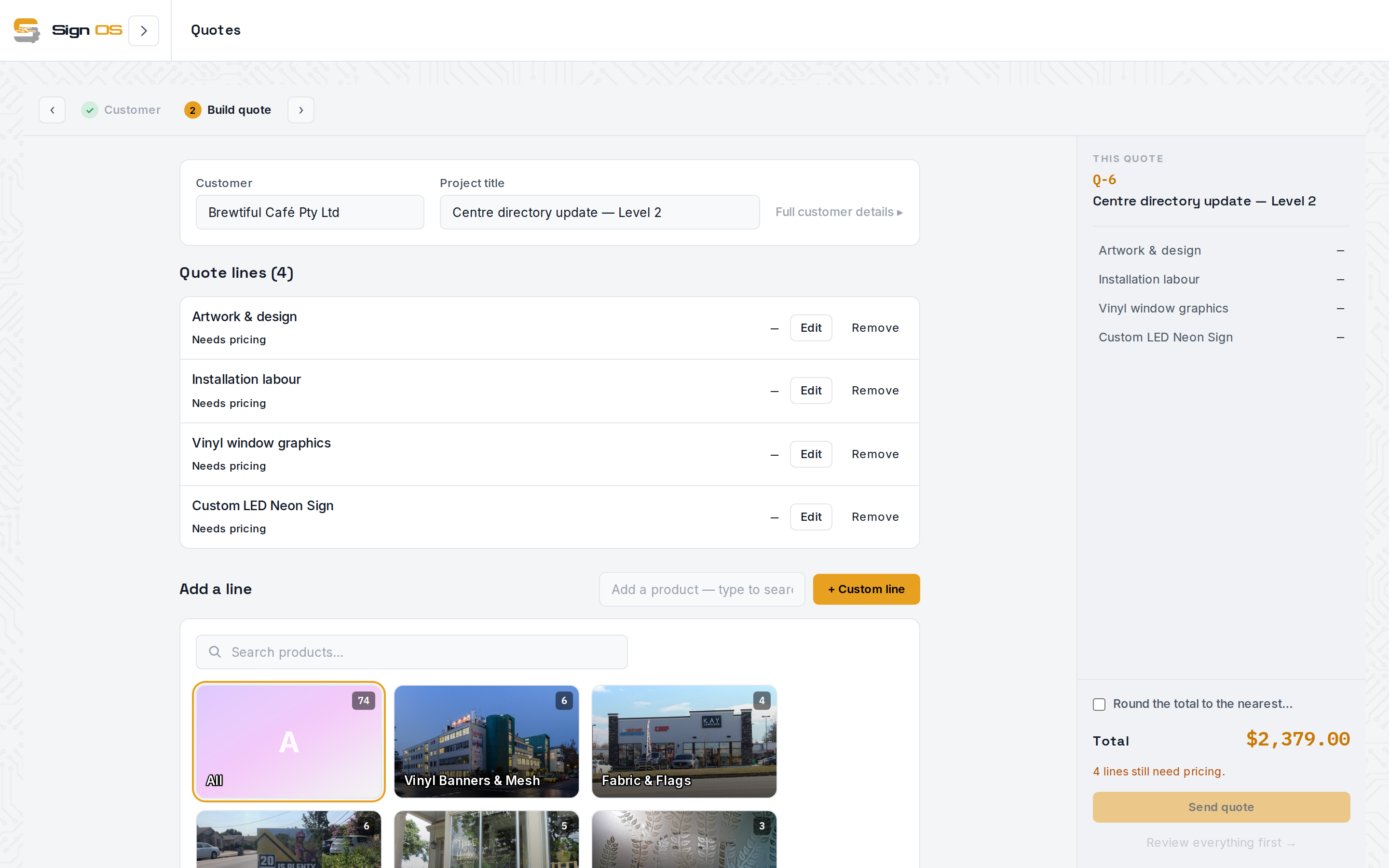This screenshot has width=1389, height=868.
Task: Click the Send quote button
Action: 1221,807
